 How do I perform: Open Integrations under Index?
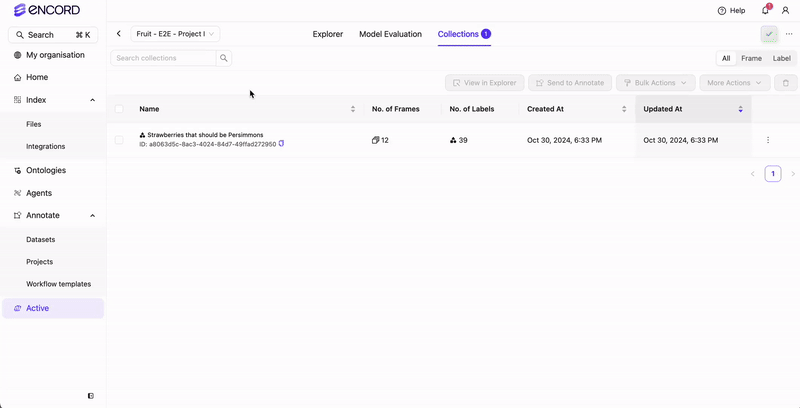point(45,146)
